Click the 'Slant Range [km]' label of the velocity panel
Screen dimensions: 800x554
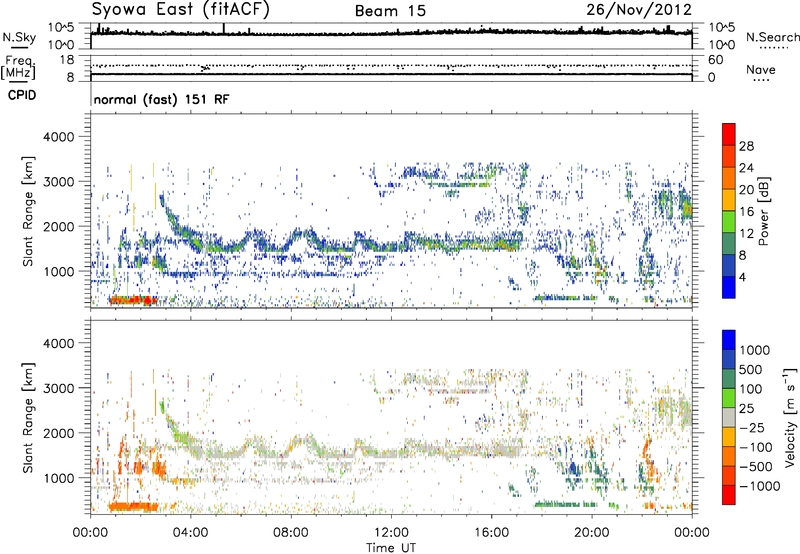click(x=28, y=417)
